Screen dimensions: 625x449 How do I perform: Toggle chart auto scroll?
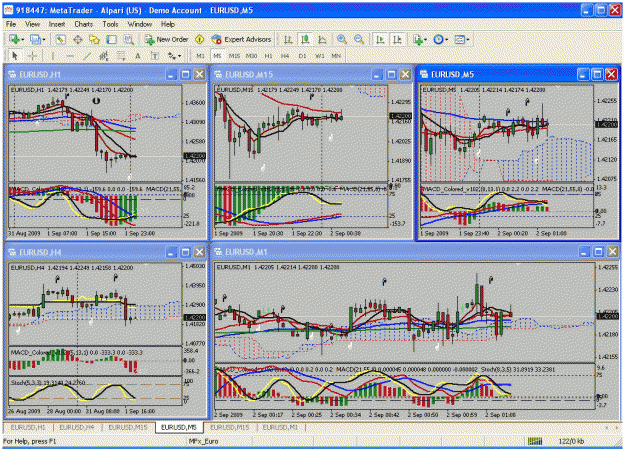[380, 39]
